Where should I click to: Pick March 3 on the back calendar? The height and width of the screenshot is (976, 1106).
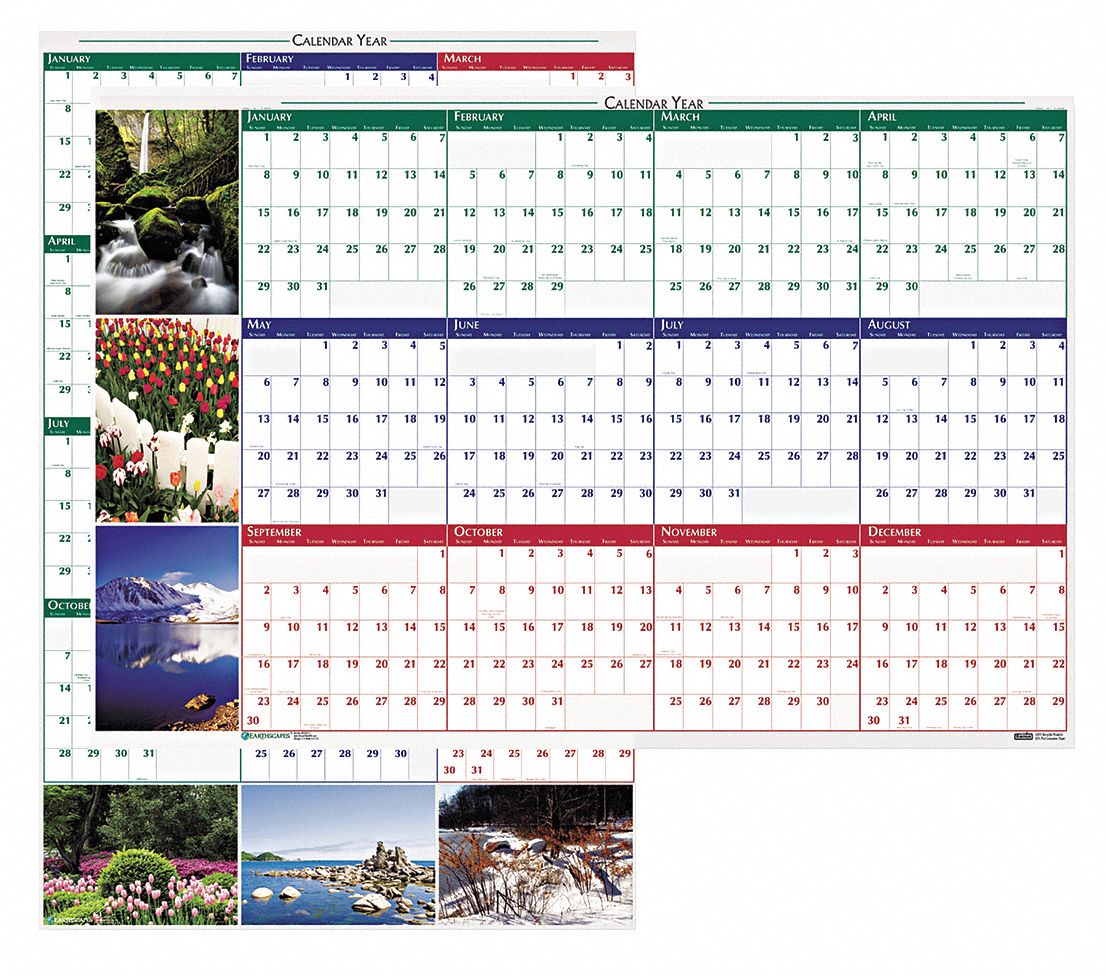tap(620, 78)
